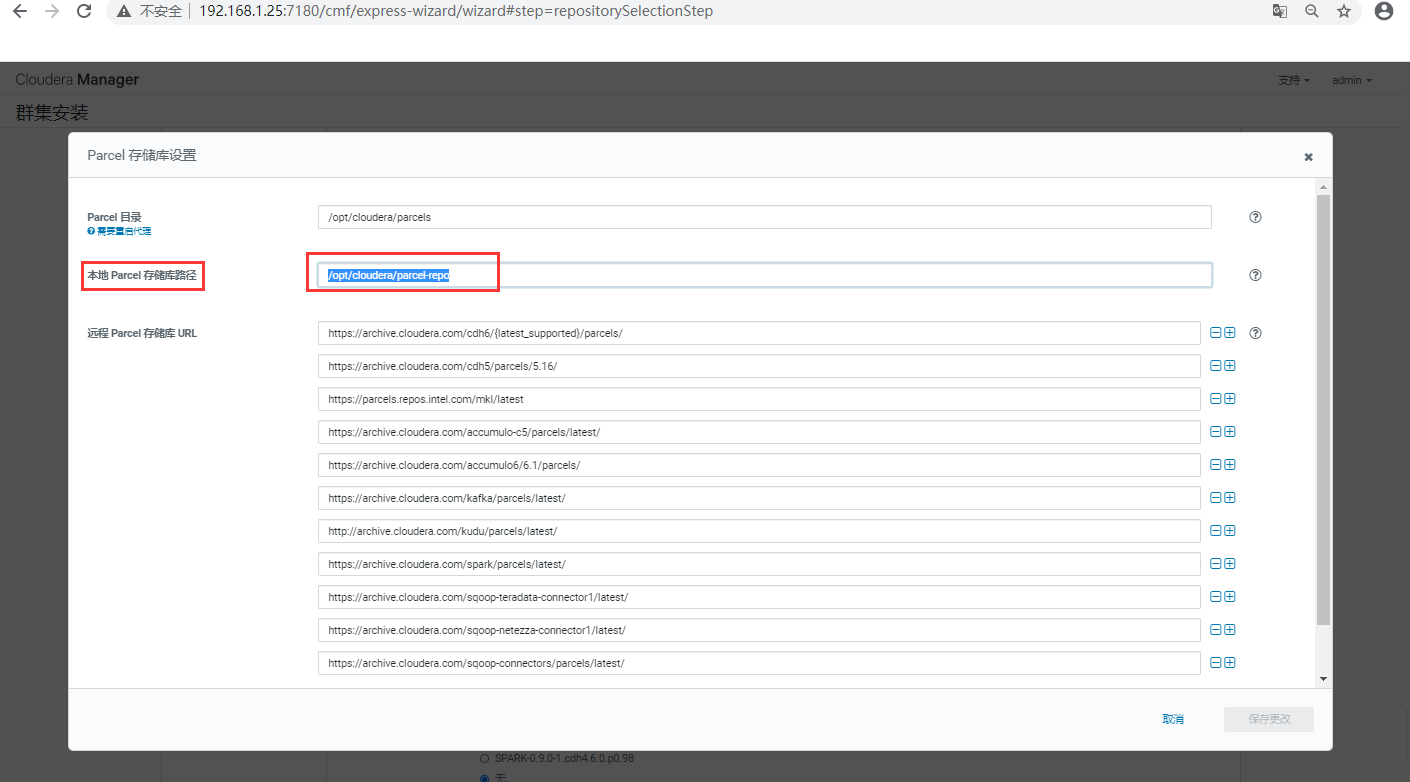
Task: Click the Parcel 目录 path field
Action: pos(765,217)
